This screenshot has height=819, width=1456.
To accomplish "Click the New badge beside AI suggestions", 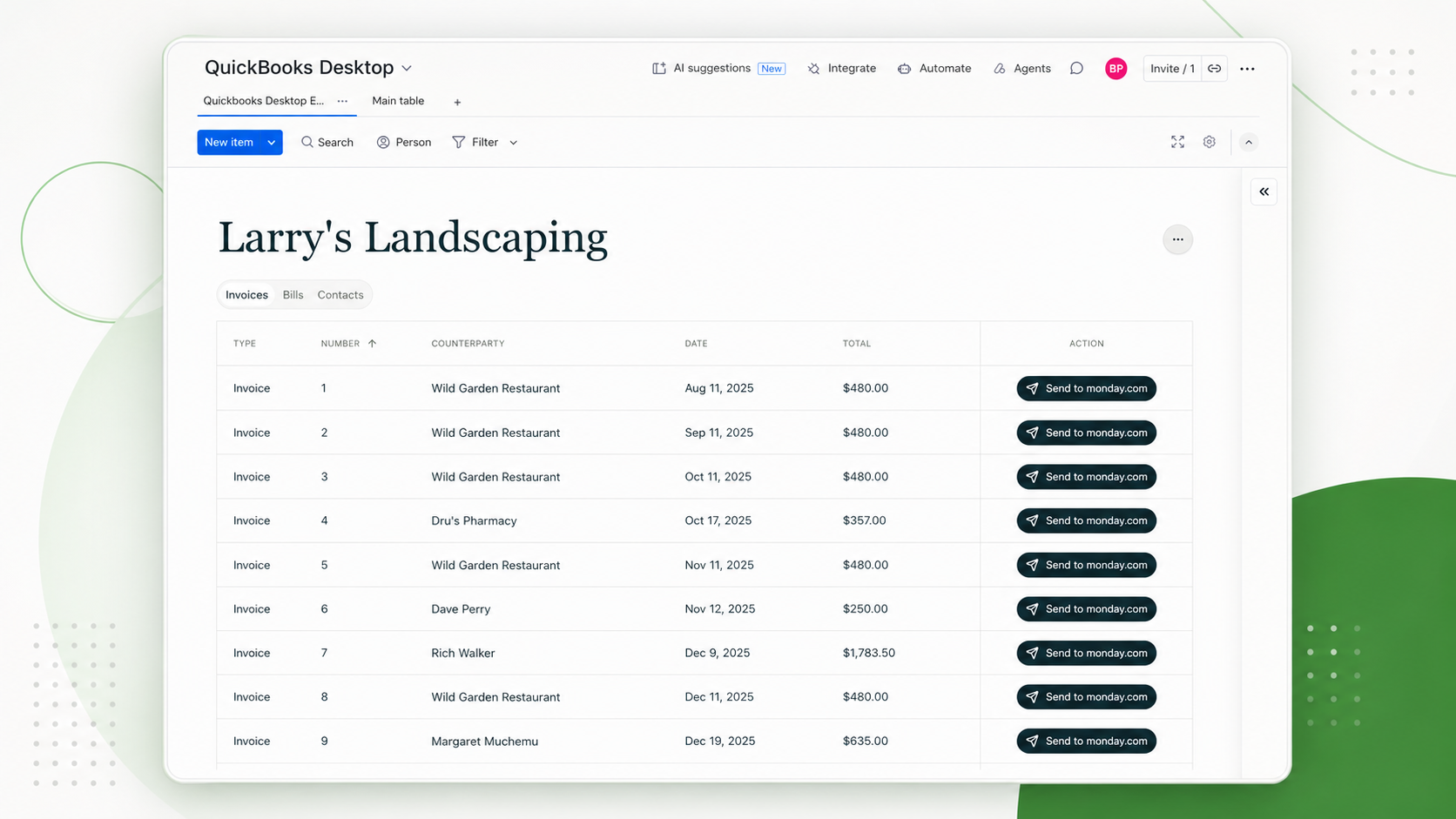I will tap(772, 69).
